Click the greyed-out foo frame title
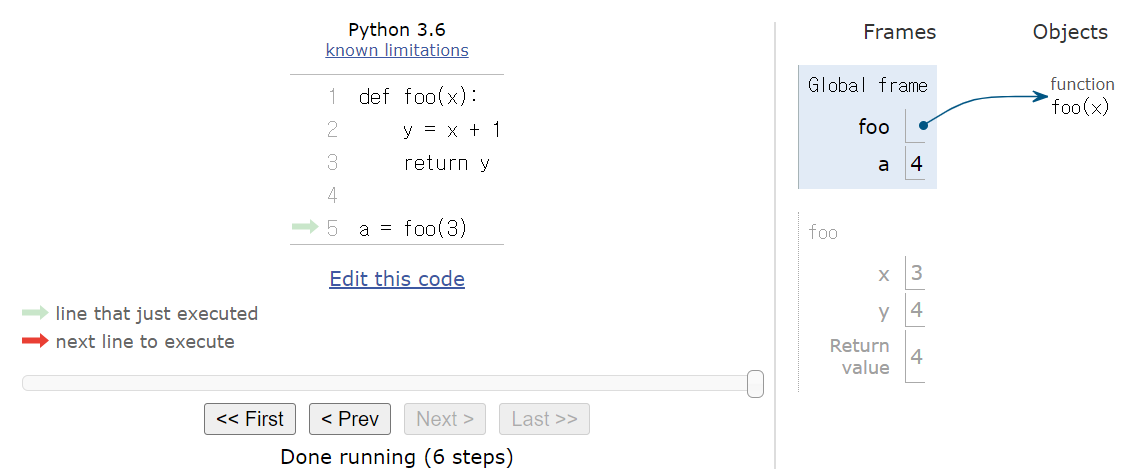 point(823,233)
